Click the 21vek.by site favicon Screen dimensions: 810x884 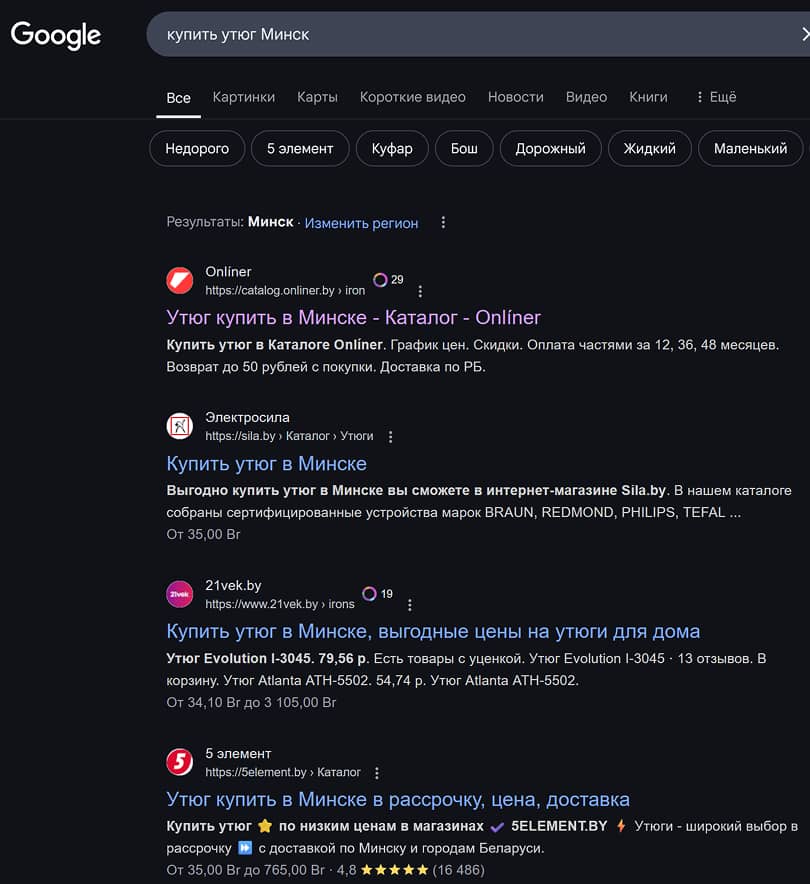click(x=180, y=594)
